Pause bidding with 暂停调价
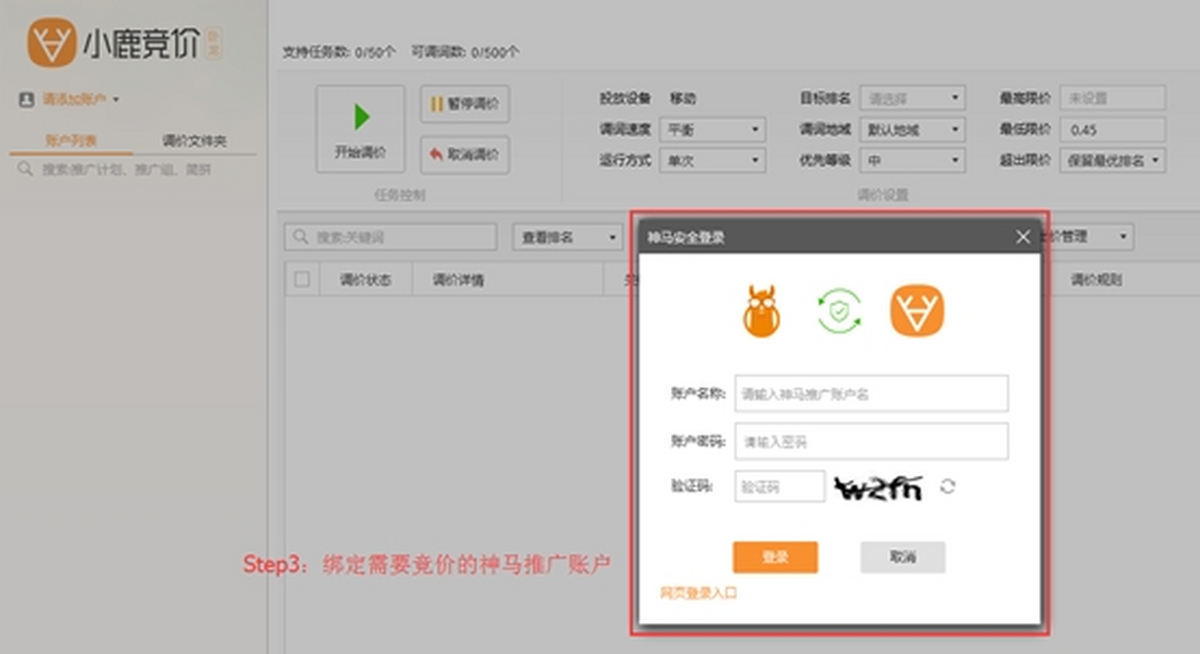1200x654 pixels. click(x=465, y=104)
